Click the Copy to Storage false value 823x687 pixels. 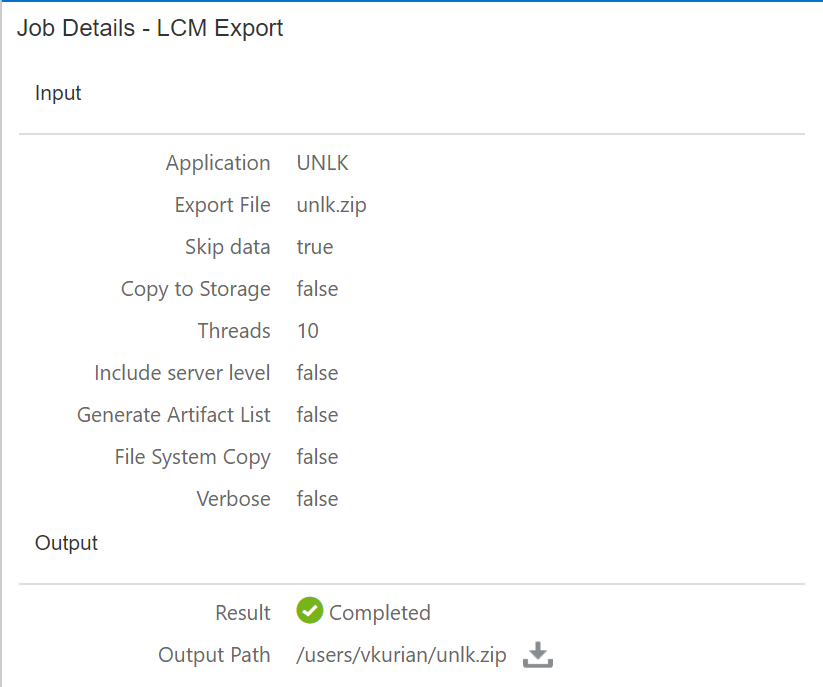pos(317,289)
